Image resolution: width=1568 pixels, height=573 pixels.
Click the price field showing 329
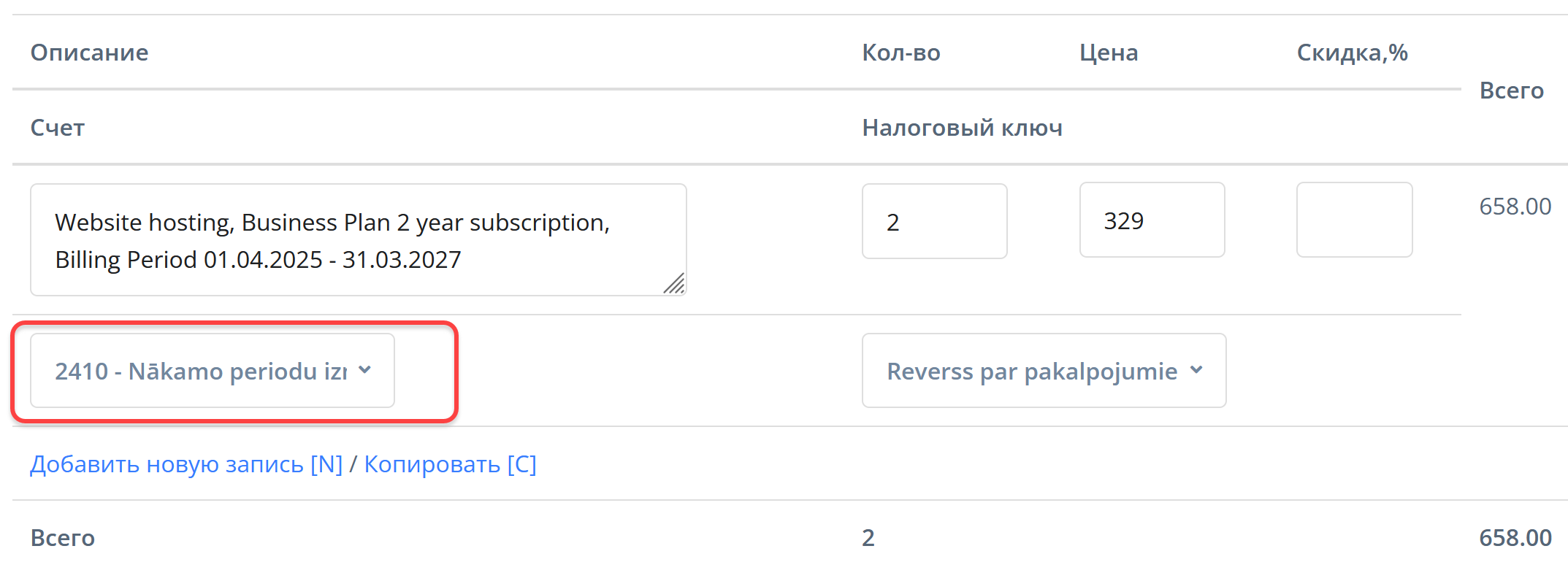pos(1152,220)
